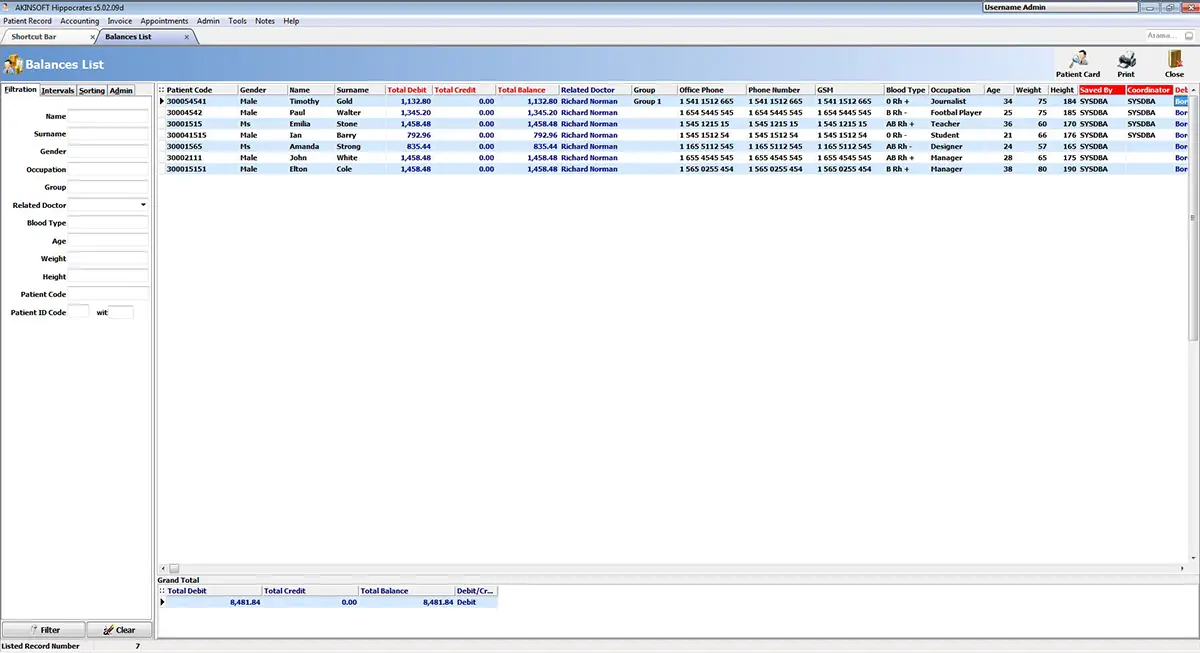Click into the Weight filter field
Viewport: 1200px width, 653px height.
click(x=108, y=259)
